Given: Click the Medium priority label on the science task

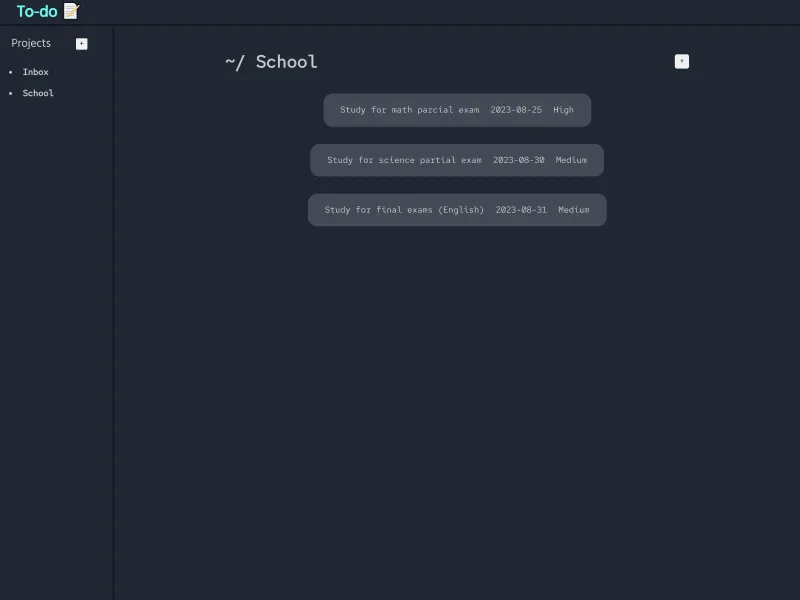Looking at the screenshot, I should (x=571, y=159).
